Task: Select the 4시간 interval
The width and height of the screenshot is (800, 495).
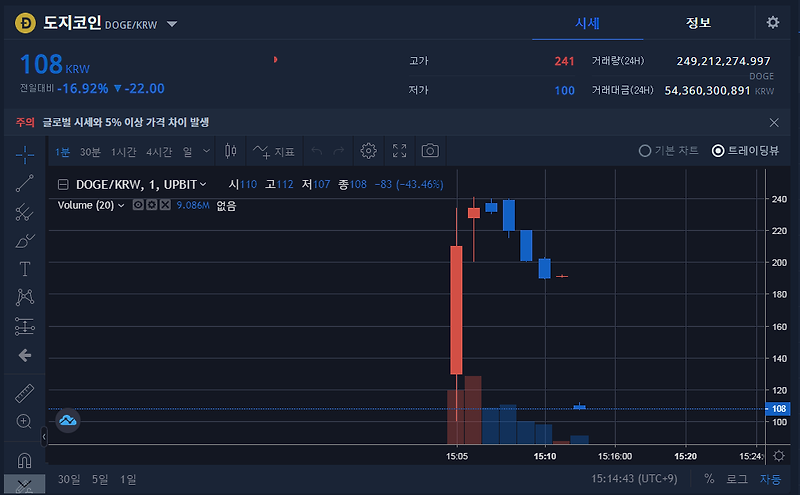Action: click(159, 152)
